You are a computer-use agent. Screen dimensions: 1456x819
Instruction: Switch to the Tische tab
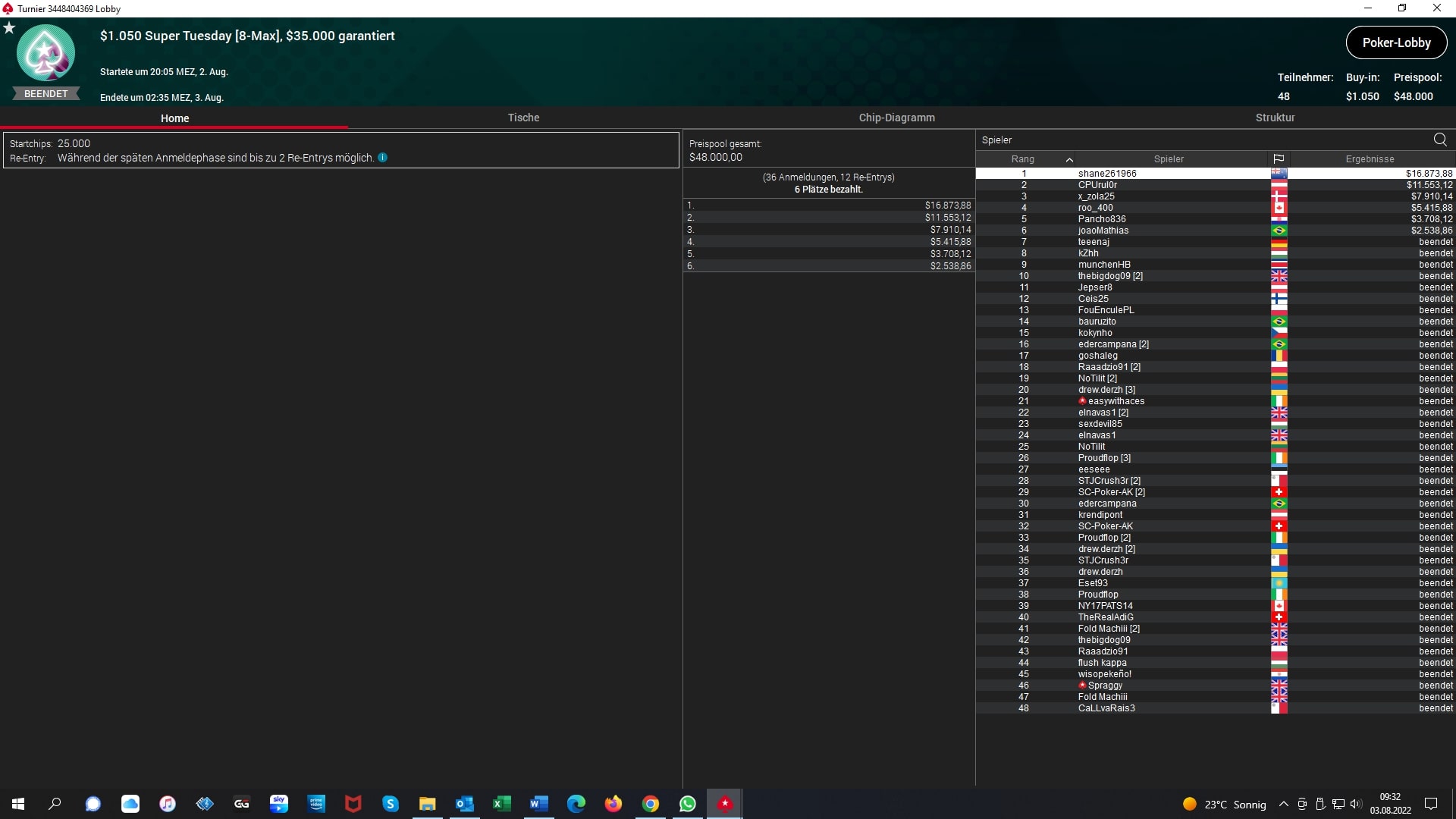tap(523, 118)
